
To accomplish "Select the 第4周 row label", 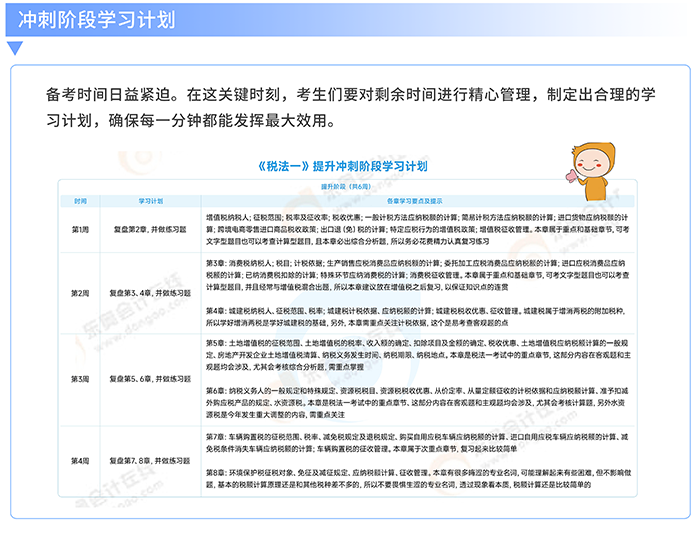I will pyautogui.click(x=81, y=460).
